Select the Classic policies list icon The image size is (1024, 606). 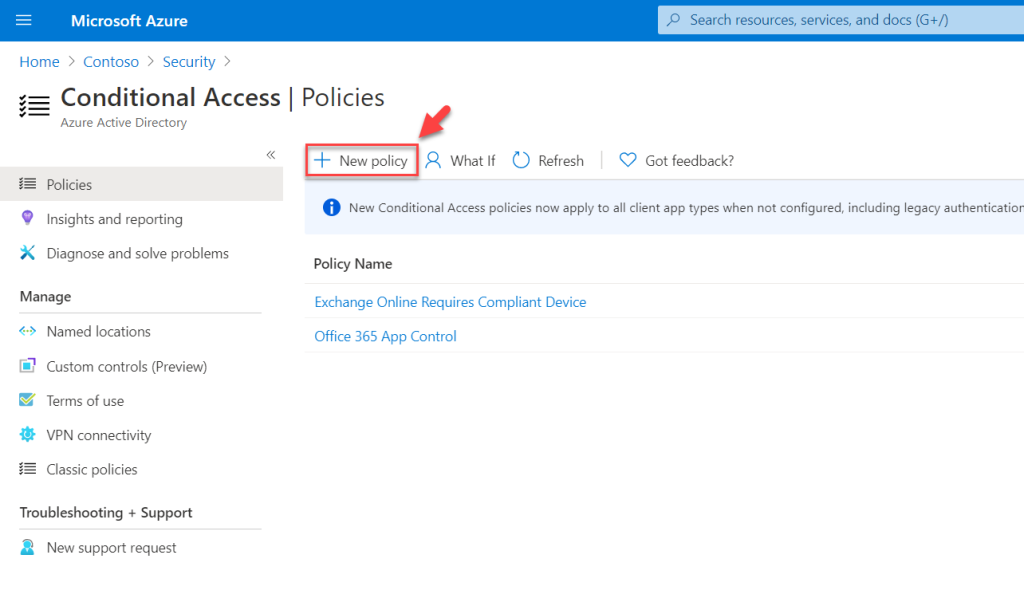(27, 469)
